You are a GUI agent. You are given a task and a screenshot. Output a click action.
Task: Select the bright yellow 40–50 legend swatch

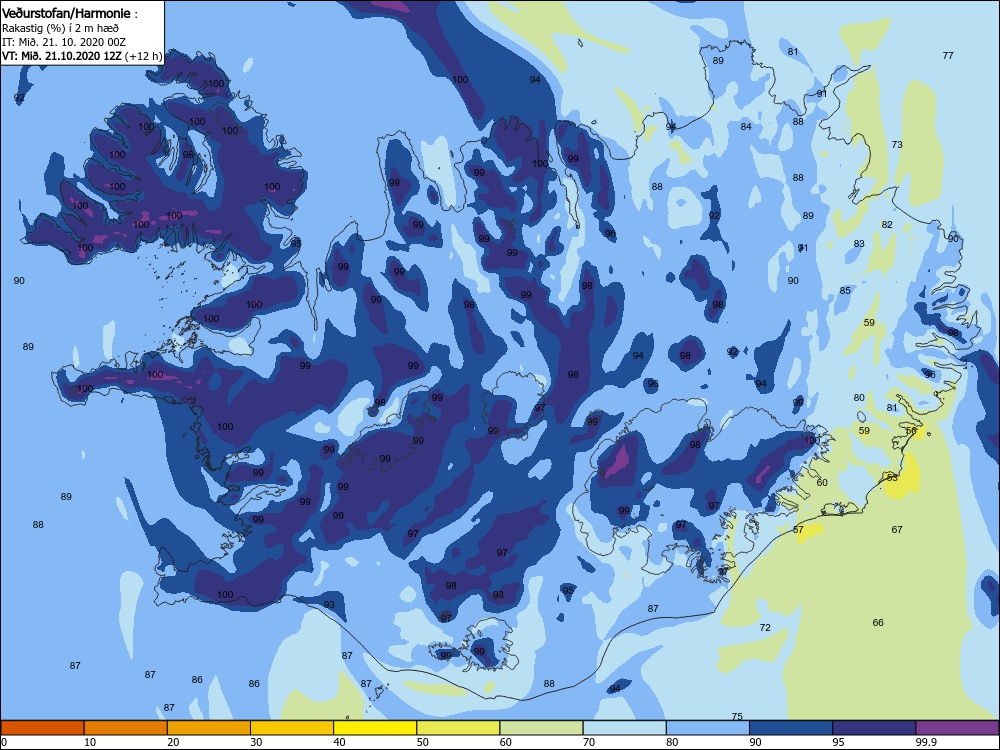375,728
